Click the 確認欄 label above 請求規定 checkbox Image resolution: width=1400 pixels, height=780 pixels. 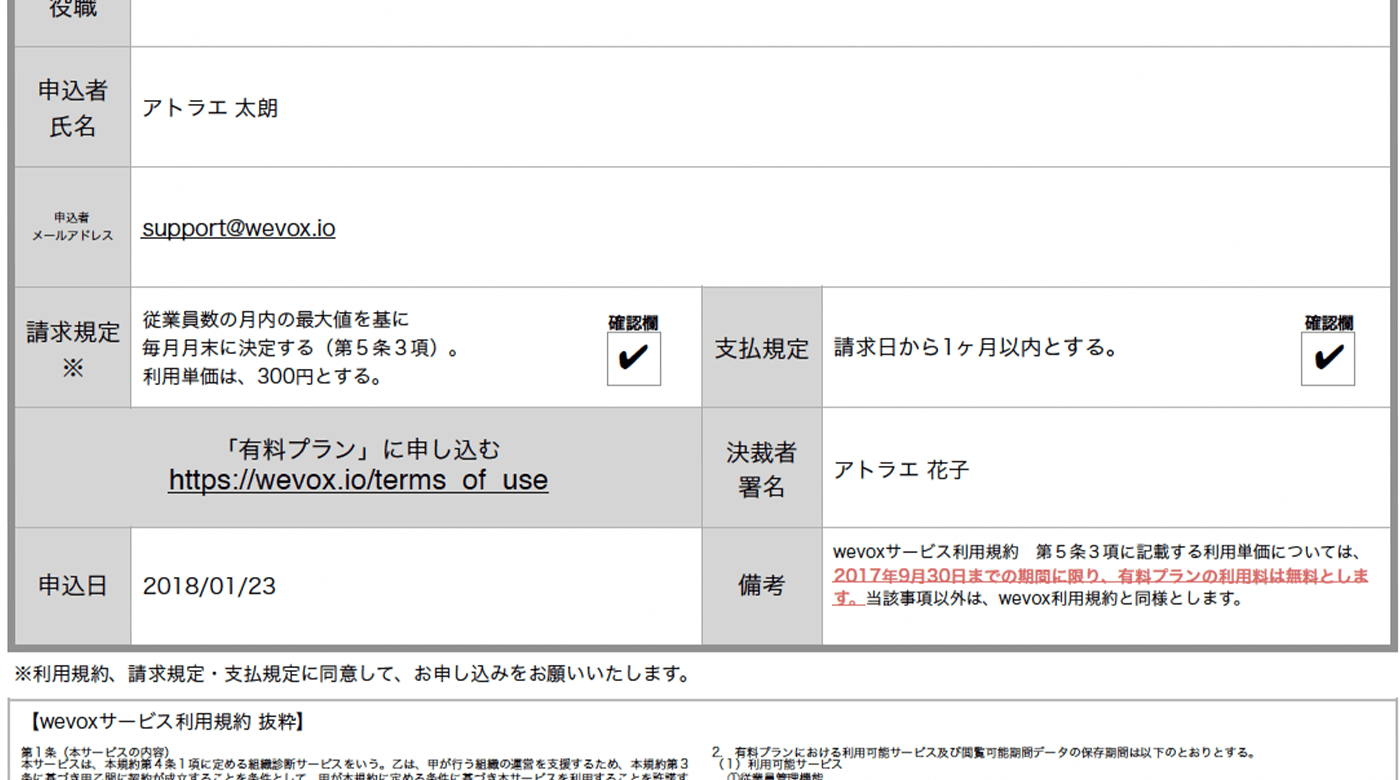click(633, 323)
